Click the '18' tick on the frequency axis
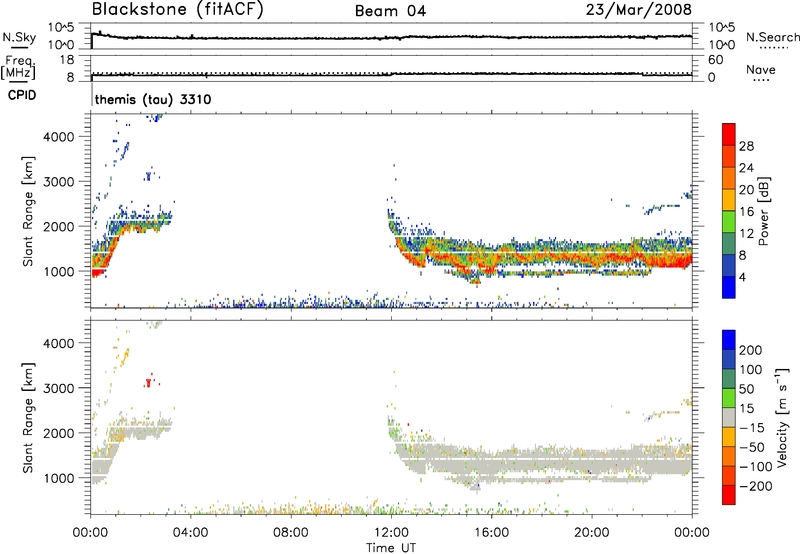This screenshot has width=800, height=554. click(x=67, y=60)
